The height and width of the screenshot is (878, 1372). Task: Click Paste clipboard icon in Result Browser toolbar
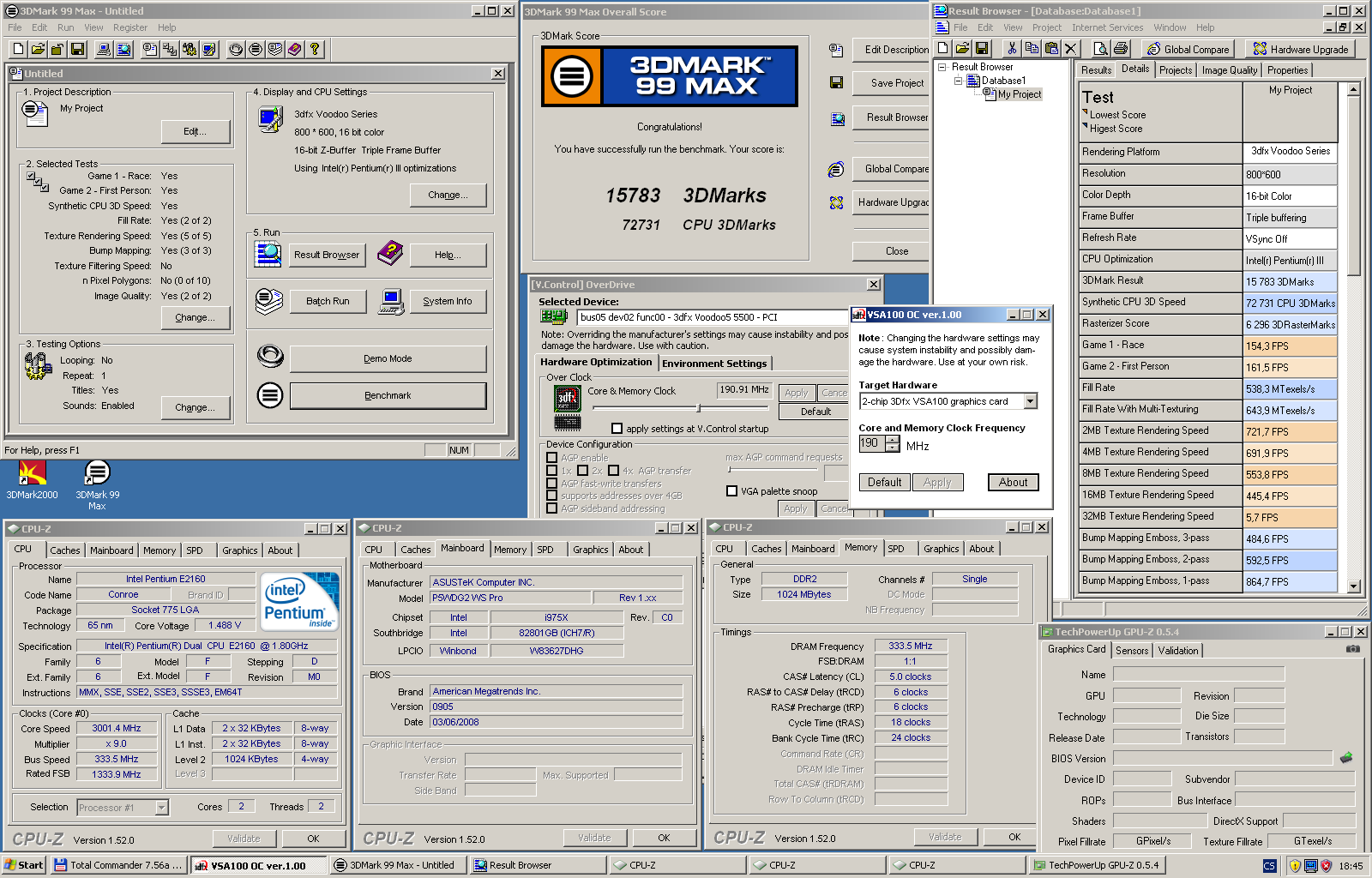click(1051, 48)
